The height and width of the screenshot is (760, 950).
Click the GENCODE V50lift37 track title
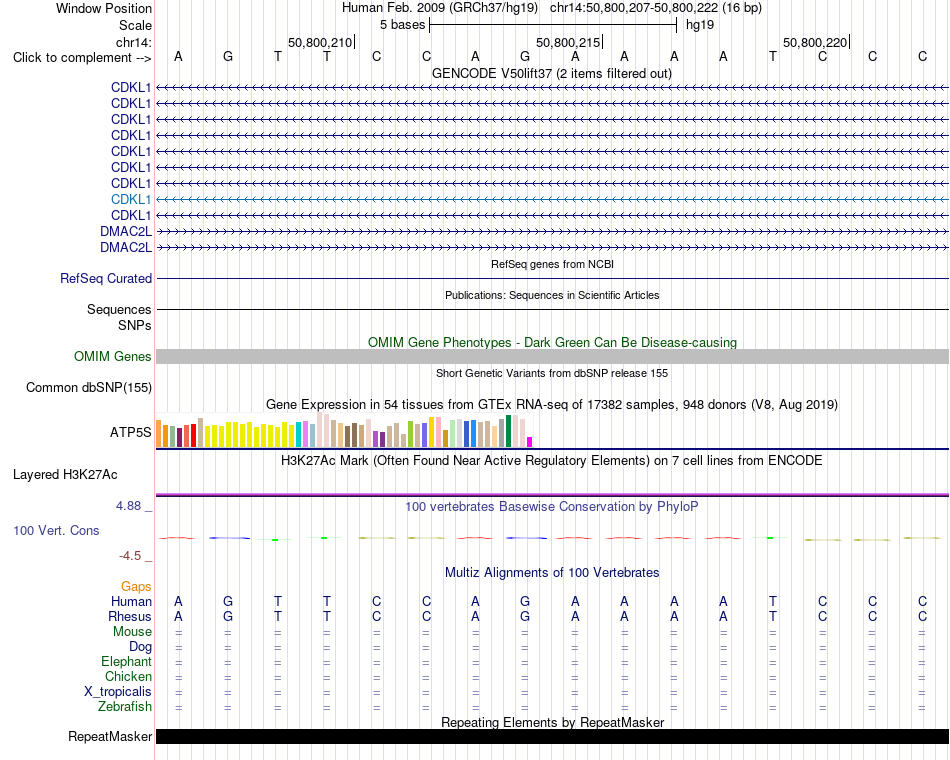click(x=552, y=73)
